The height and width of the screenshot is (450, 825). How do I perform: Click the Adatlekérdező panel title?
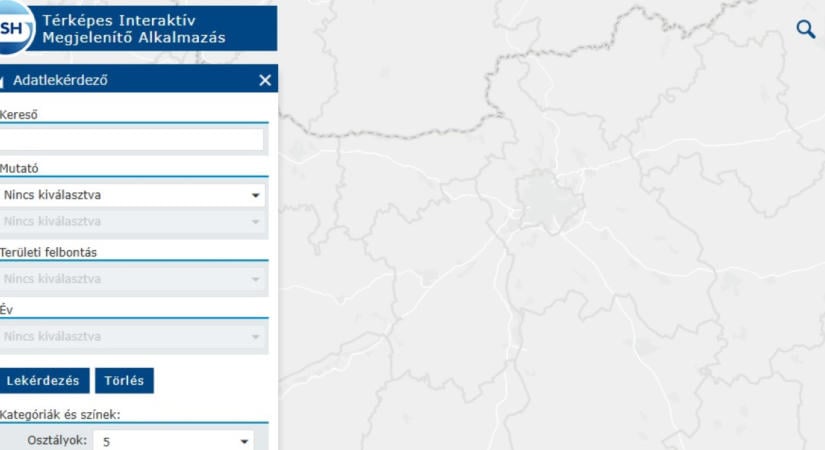(60, 80)
